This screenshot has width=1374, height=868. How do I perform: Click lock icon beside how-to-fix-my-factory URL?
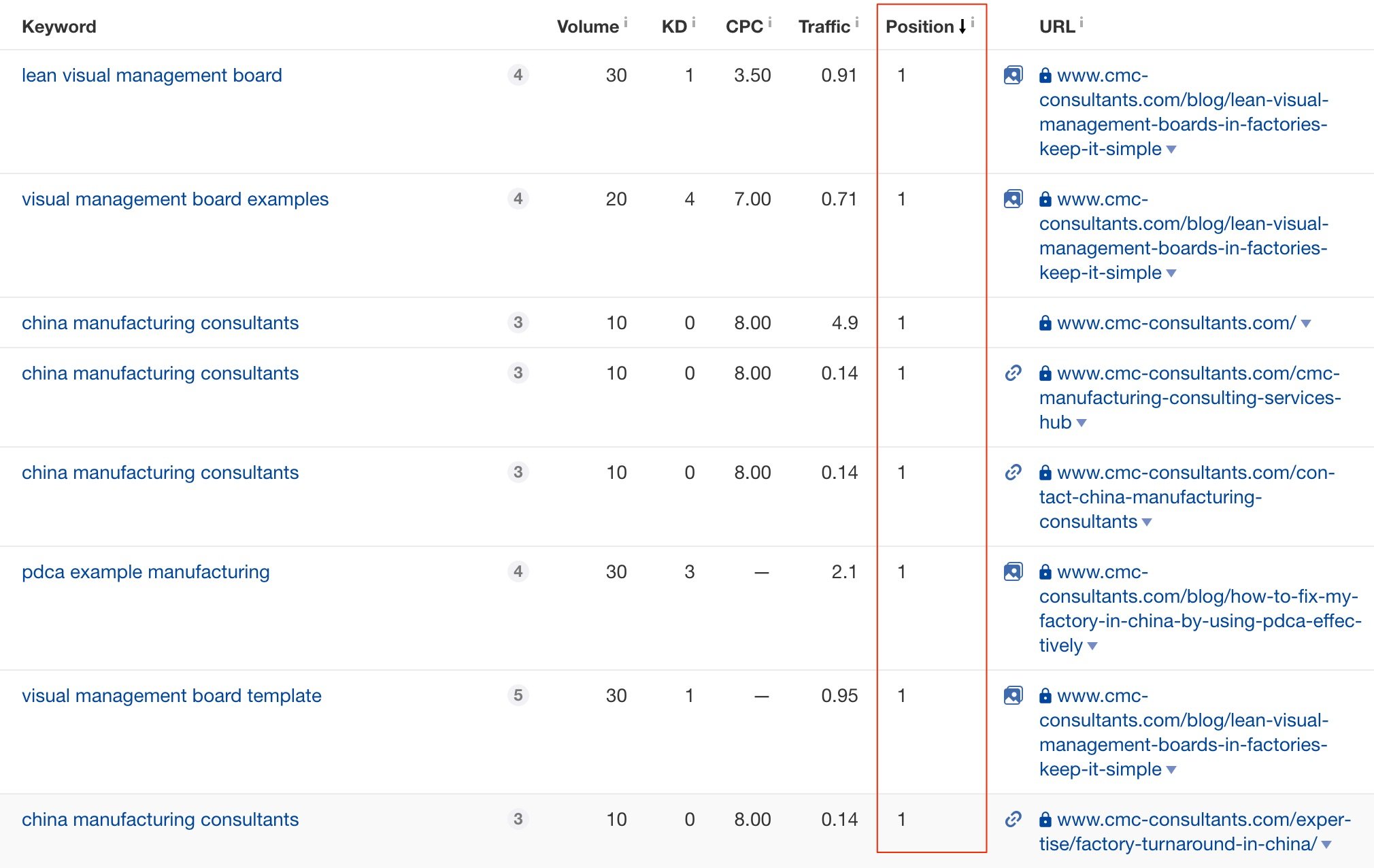pyautogui.click(x=1045, y=572)
